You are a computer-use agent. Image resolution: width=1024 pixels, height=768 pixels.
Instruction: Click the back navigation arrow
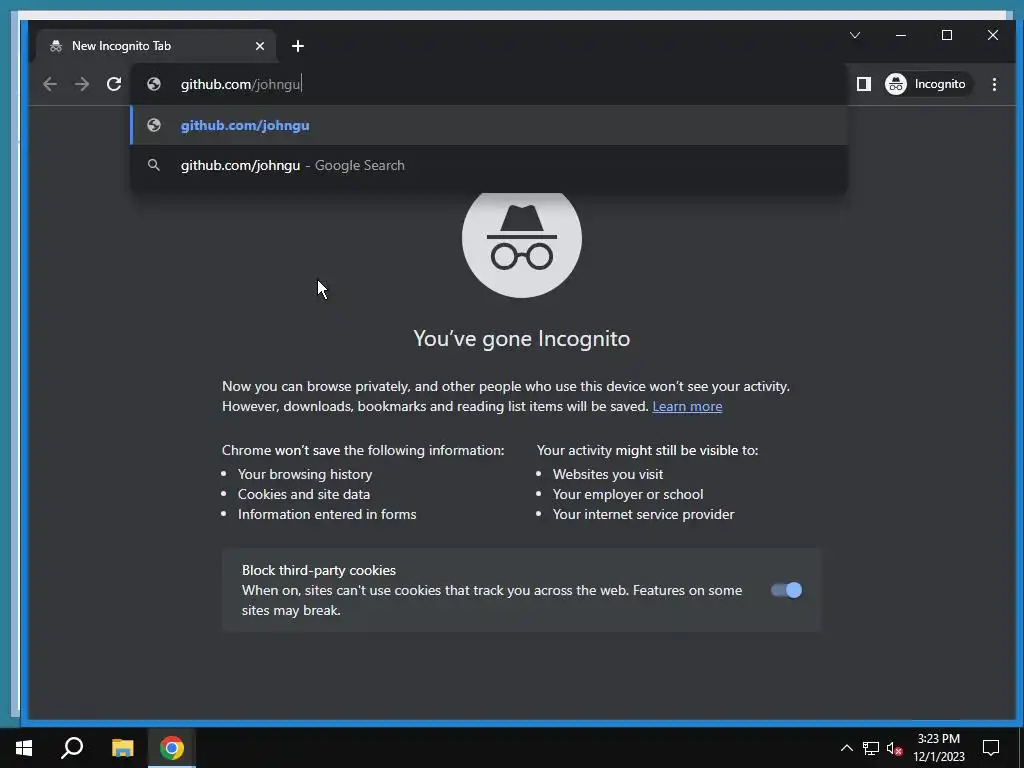[x=50, y=84]
